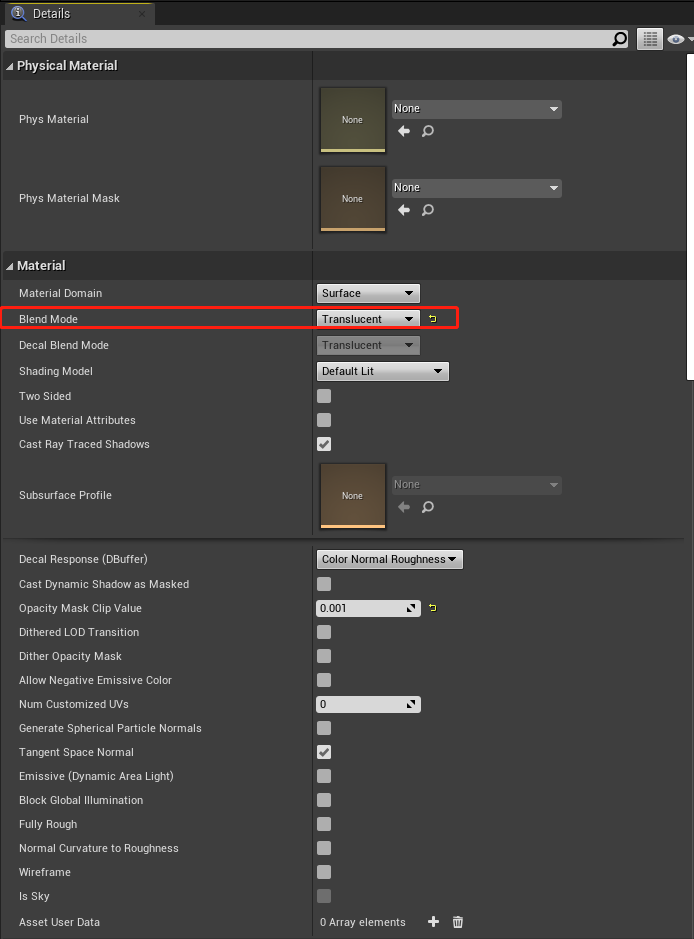694x939 pixels.
Task: Browse to Phys Material asset with magnifier icon
Action: pos(427,130)
